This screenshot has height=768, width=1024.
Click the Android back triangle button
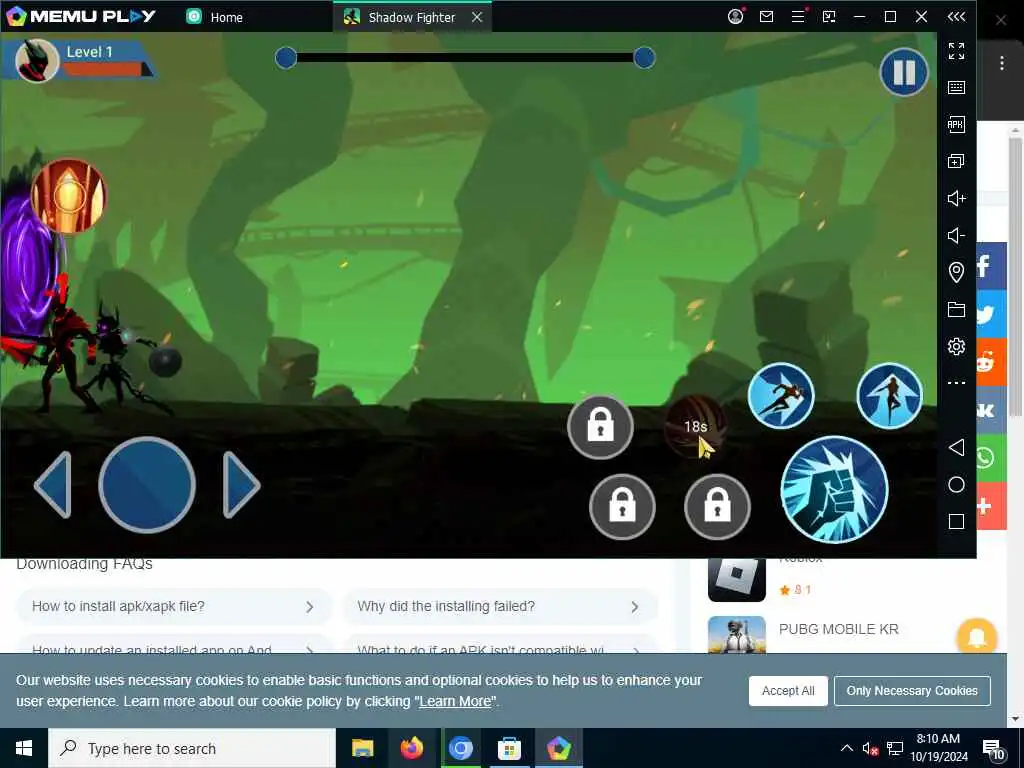[956, 447]
